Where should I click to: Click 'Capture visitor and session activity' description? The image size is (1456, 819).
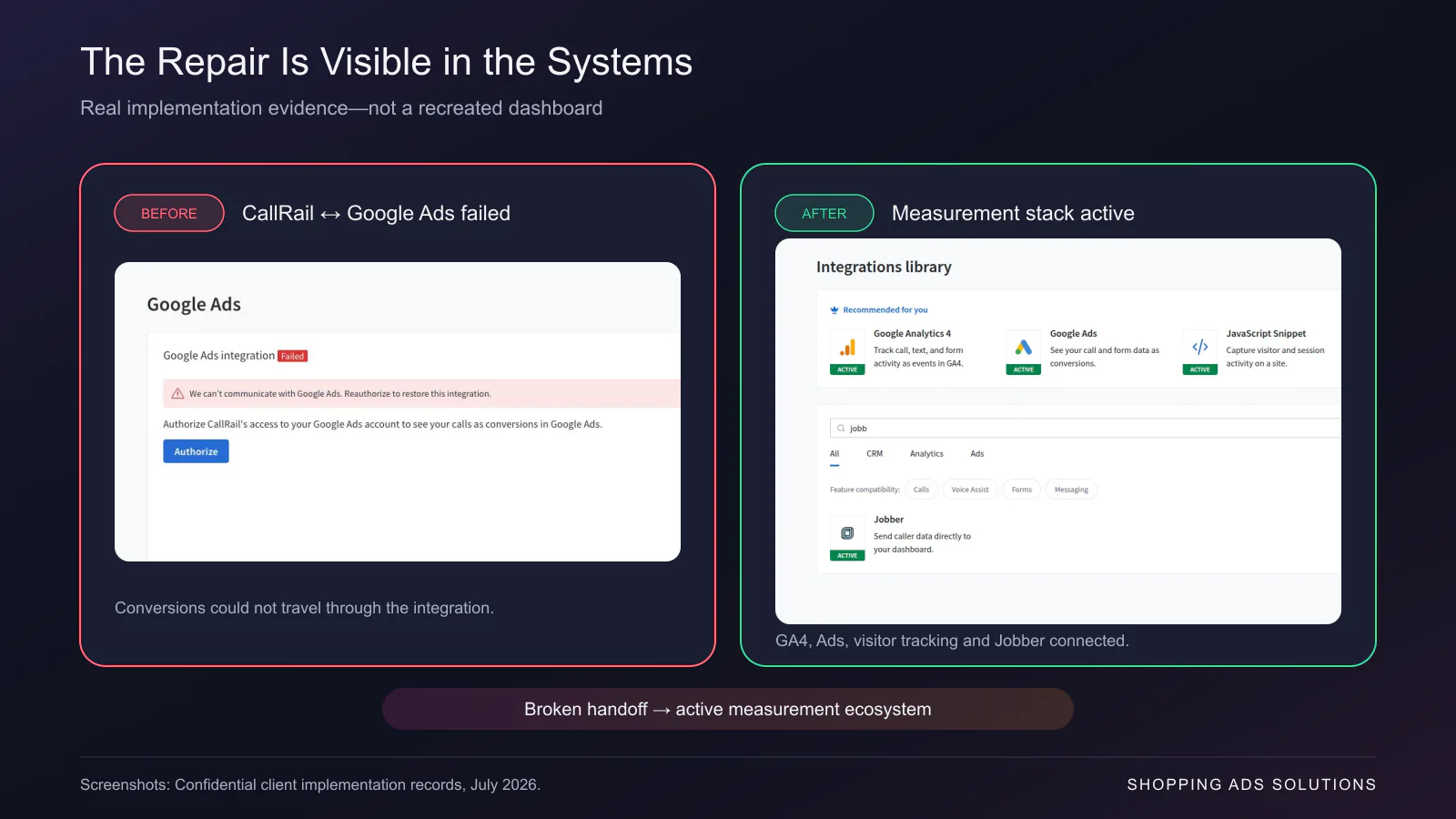[x=1275, y=357]
